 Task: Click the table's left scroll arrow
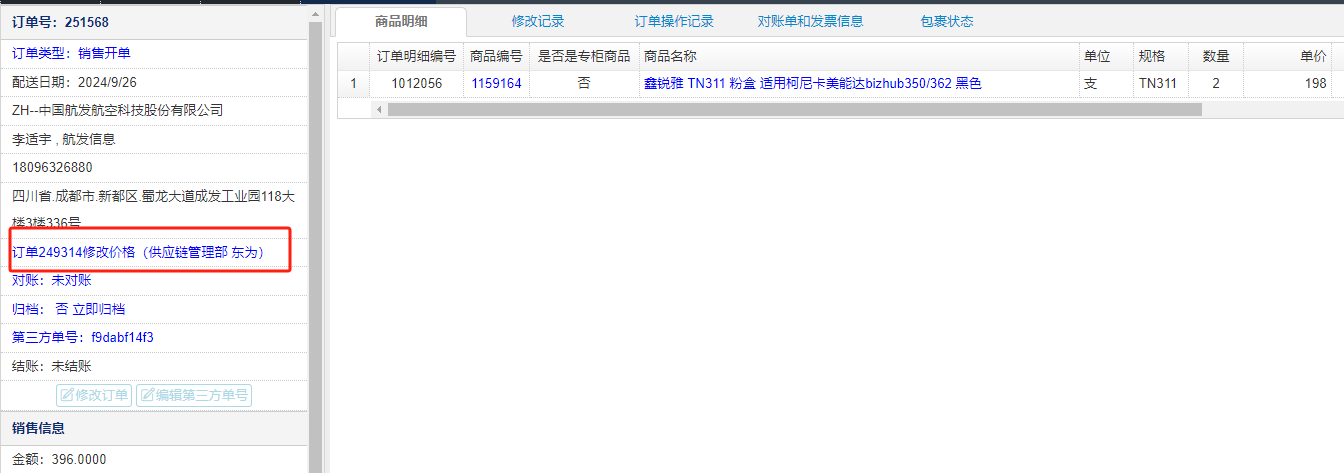[x=379, y=109]
